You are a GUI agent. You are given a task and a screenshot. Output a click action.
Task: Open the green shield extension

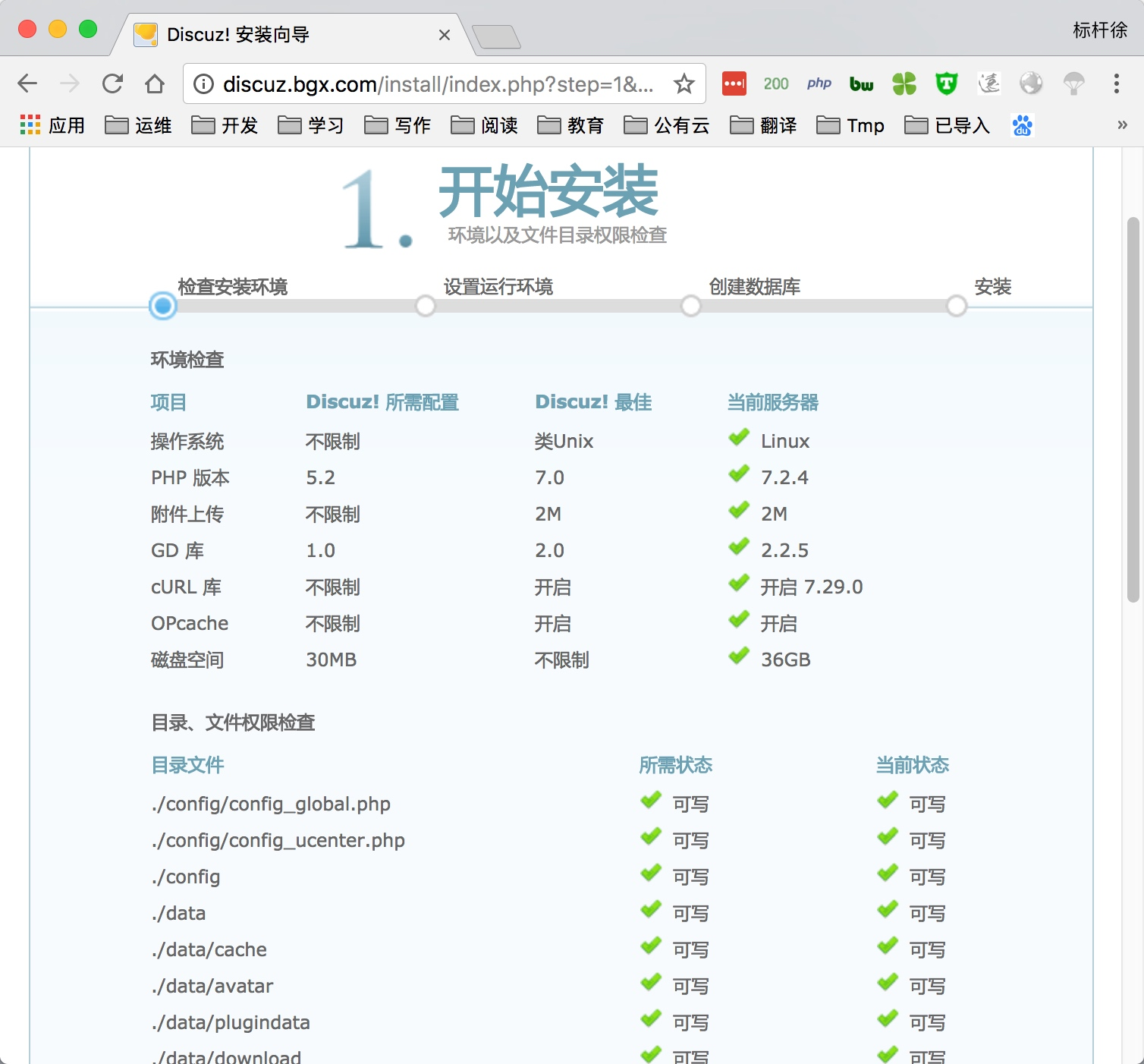pyautogui.click(x=947, y=83)
